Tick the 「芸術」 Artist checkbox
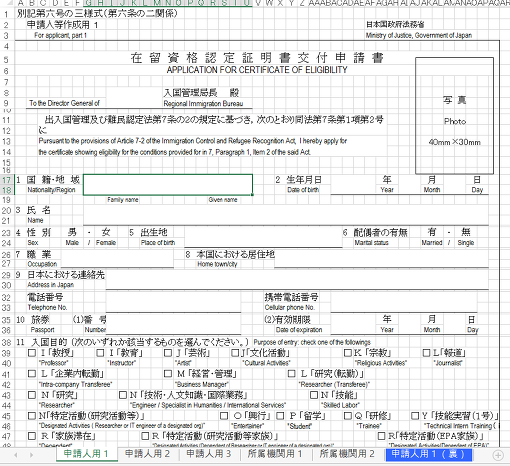 pyautogui.click(x=168, y=353)
